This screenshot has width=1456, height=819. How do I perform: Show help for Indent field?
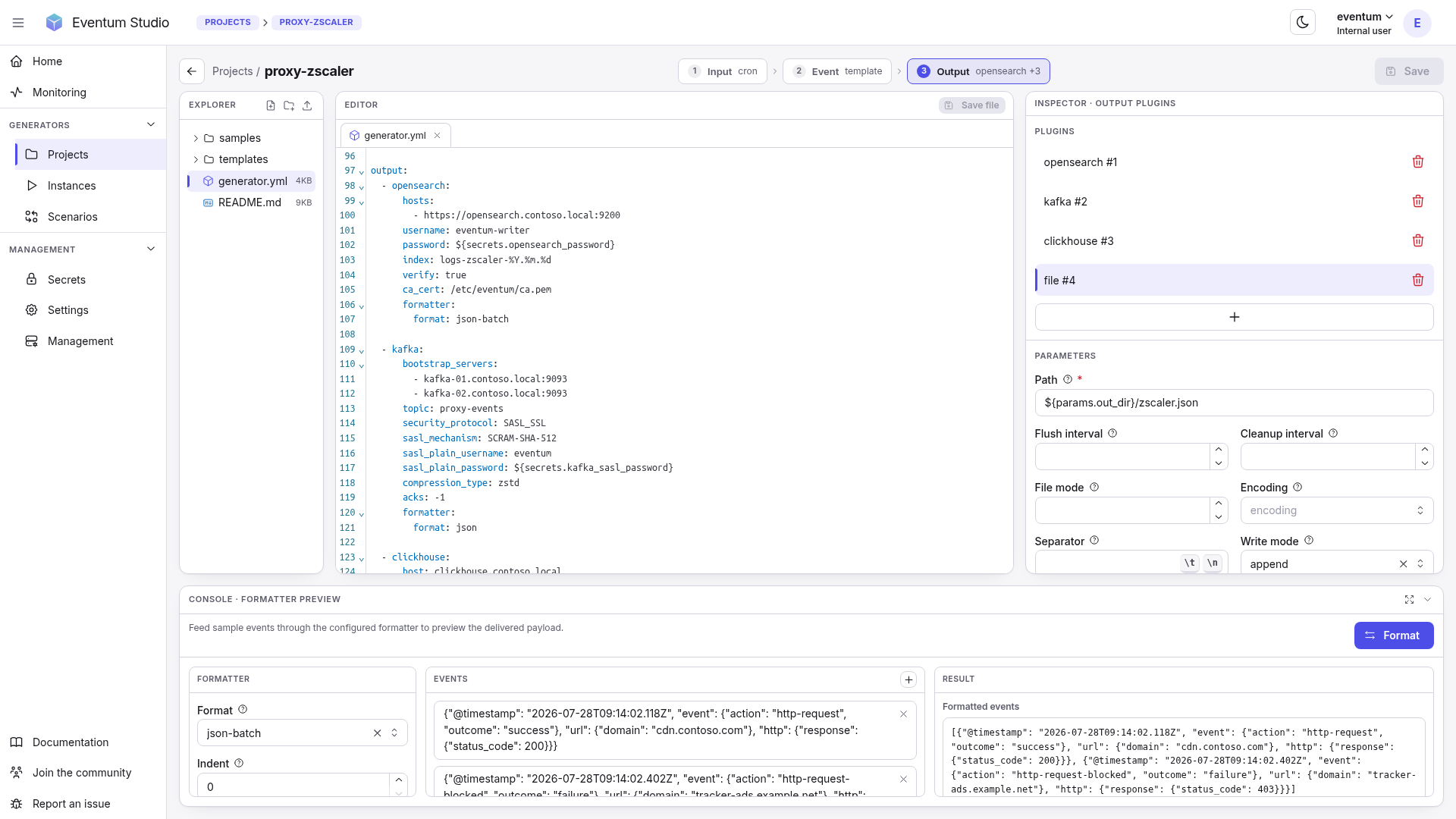pos(239,763)
